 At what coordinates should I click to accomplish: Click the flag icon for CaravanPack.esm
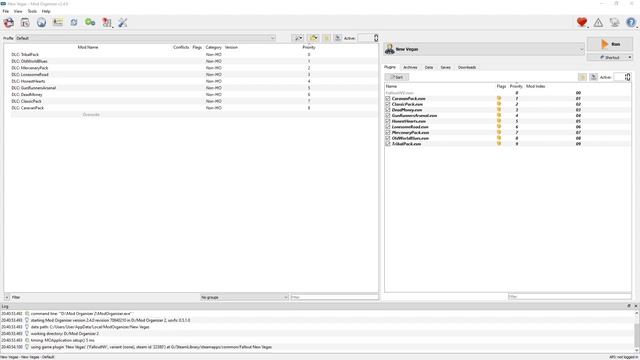coord(499,98)
